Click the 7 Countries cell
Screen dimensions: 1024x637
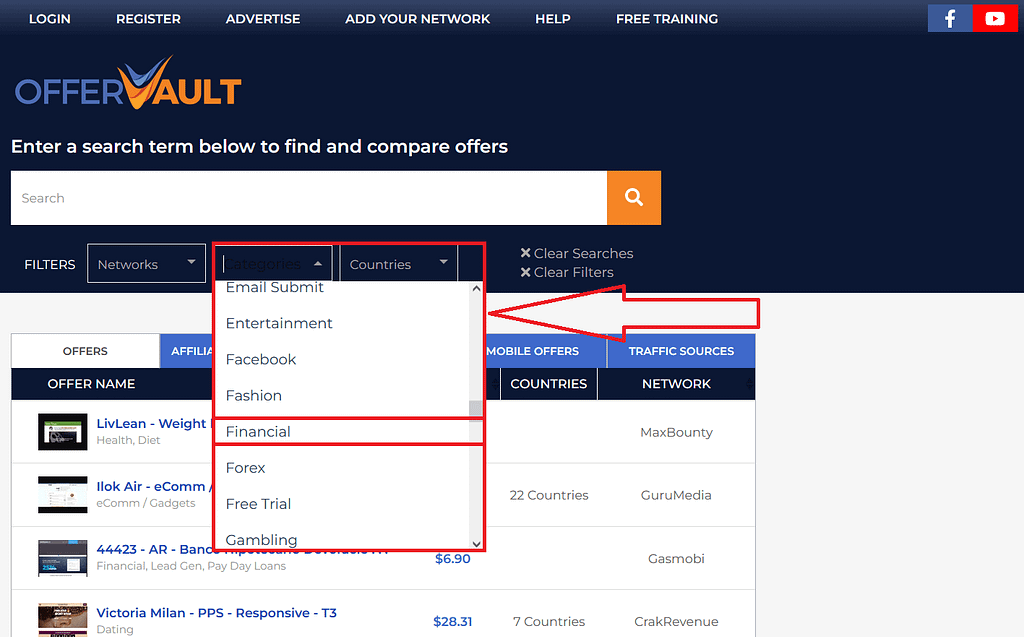[549, 621]
